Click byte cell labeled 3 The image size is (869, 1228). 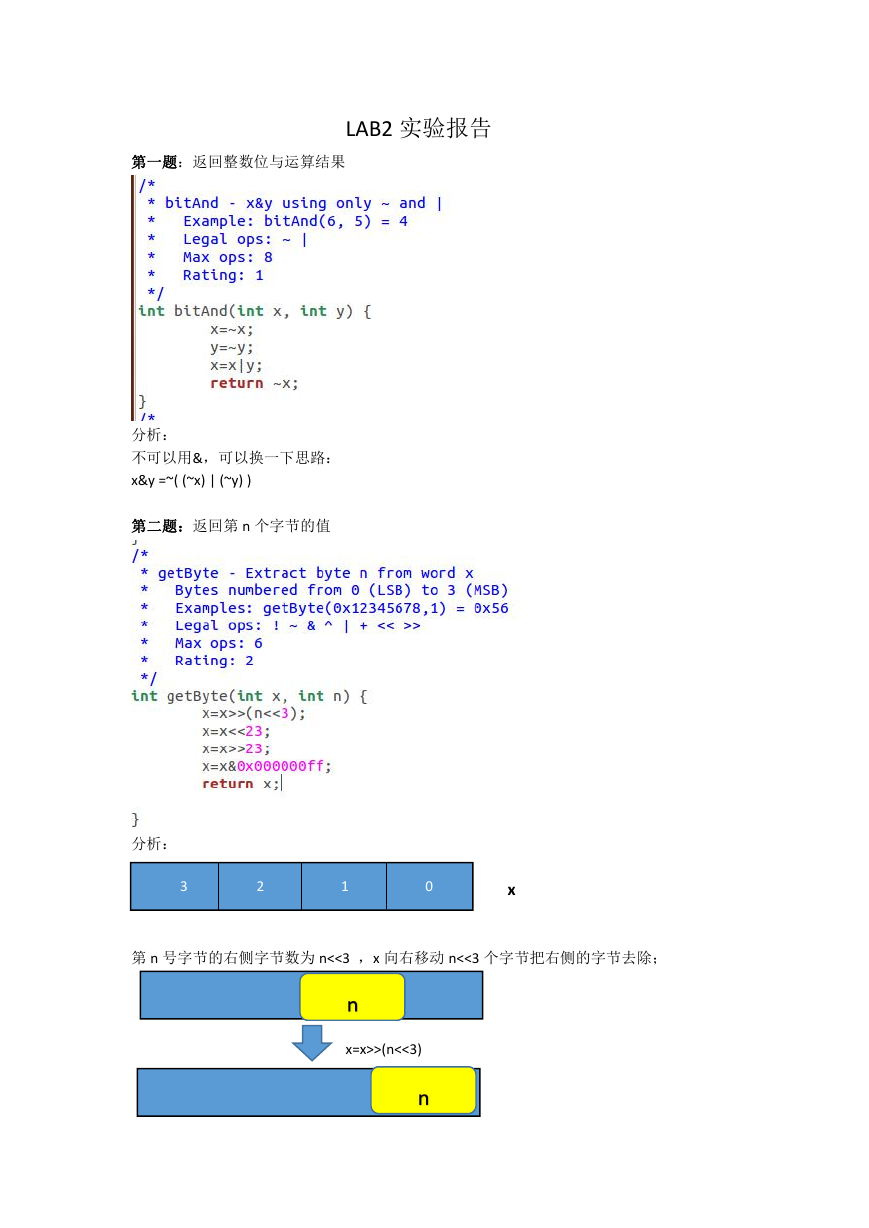click(x=175, y=886)
